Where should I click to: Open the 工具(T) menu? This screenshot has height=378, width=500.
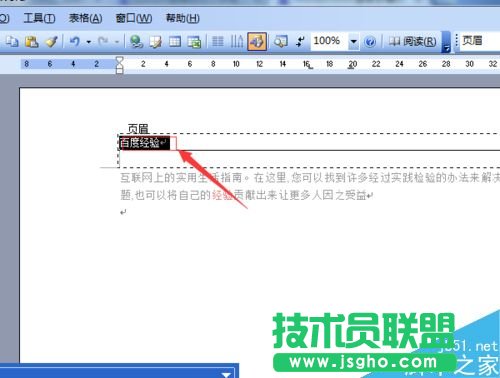tap(39, 18)
